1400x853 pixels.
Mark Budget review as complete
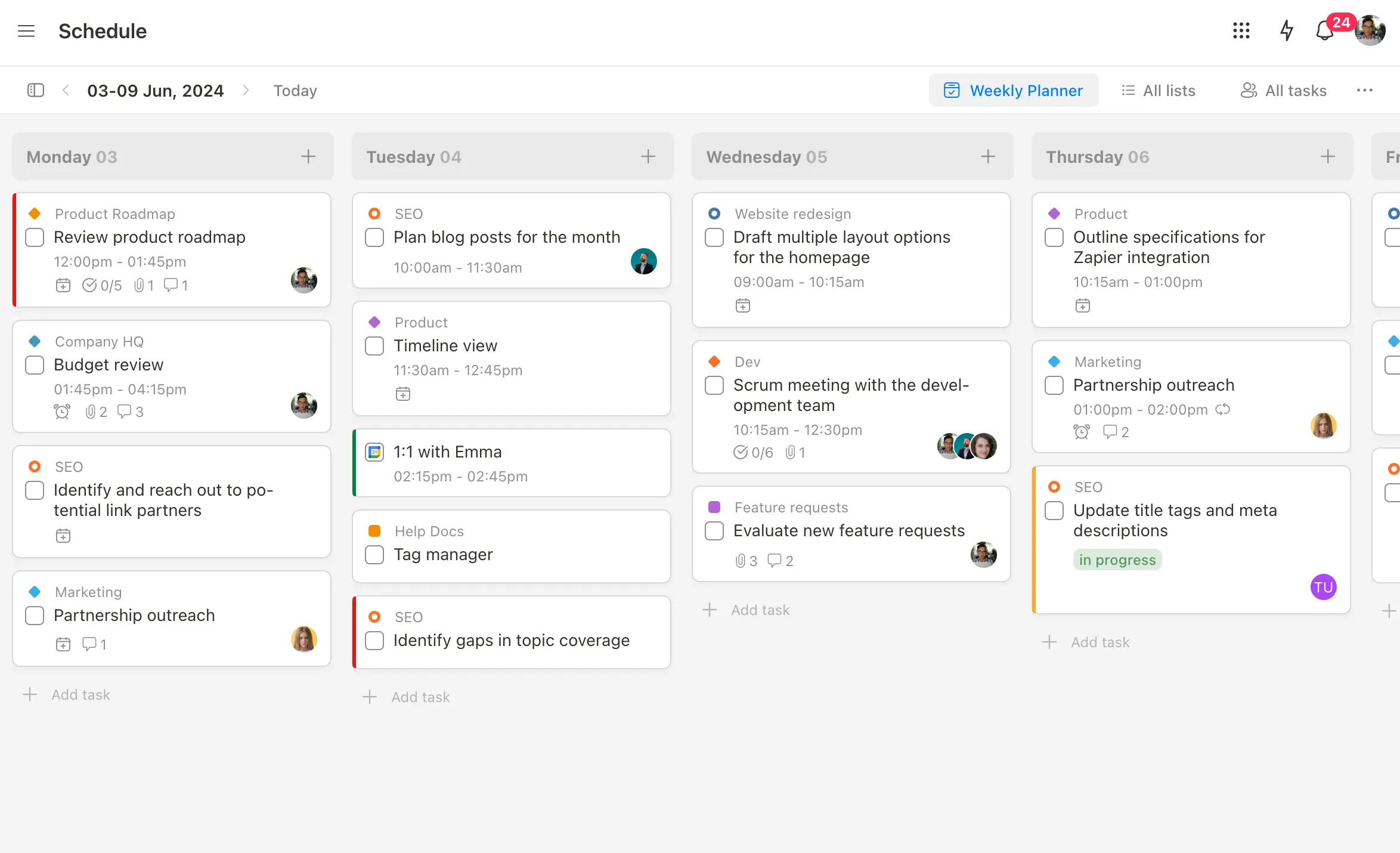[x=34, y=364]
